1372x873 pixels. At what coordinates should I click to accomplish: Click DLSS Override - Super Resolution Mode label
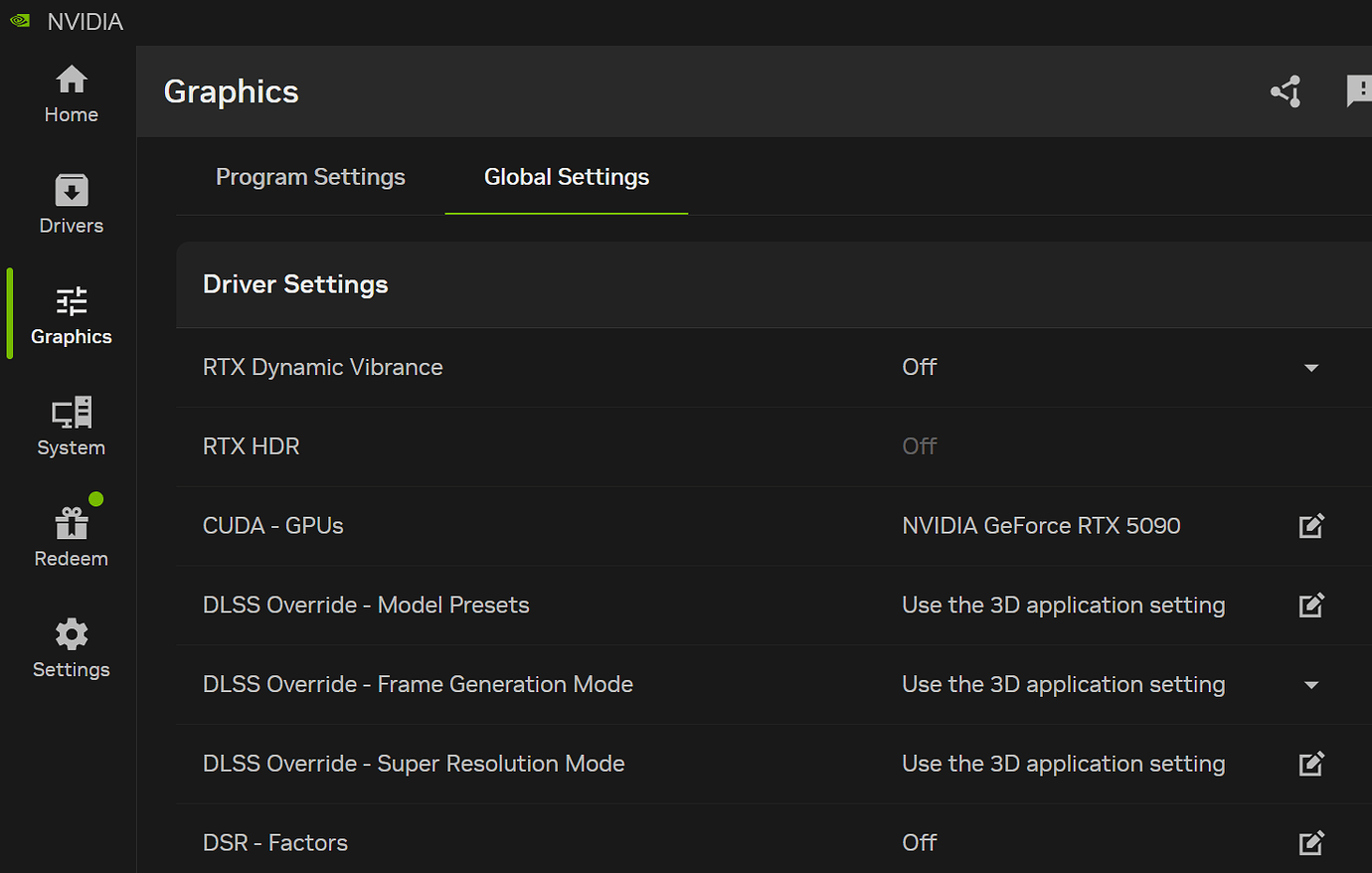coord(414,764)
